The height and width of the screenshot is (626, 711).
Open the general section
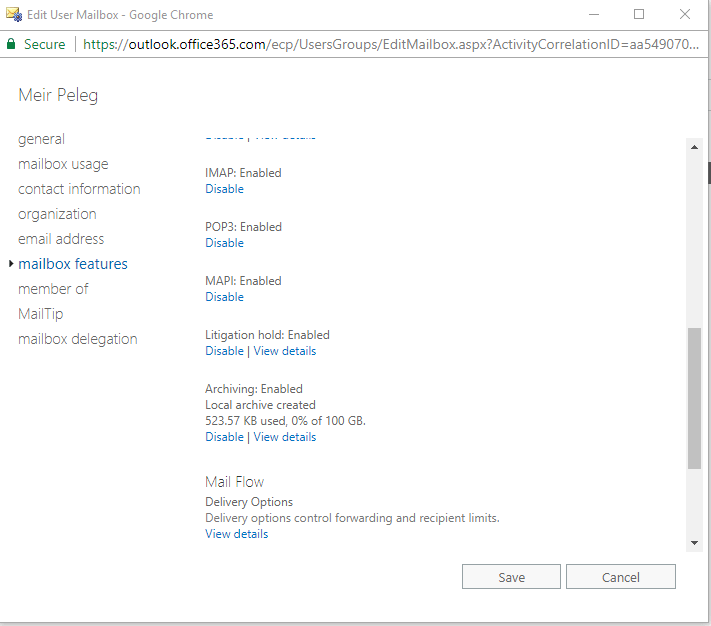tap(41, 139)
